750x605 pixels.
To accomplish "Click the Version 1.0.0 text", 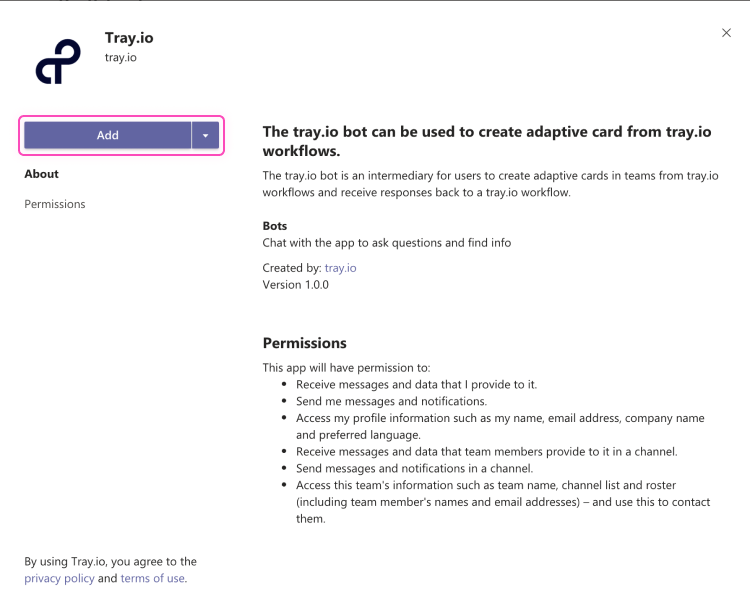I will (x=295, y=284).
